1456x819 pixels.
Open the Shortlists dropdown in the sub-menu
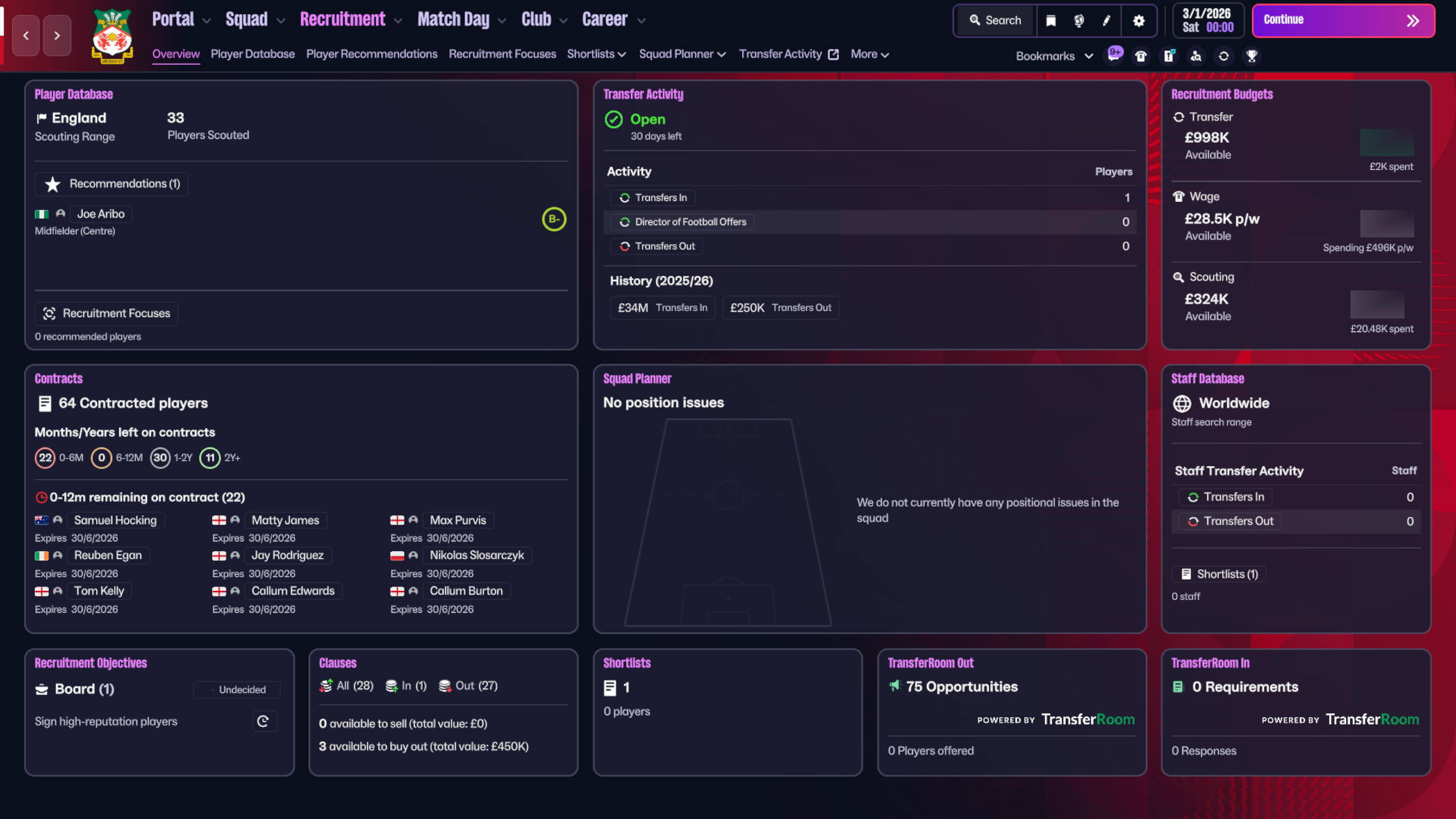(596, 54)
